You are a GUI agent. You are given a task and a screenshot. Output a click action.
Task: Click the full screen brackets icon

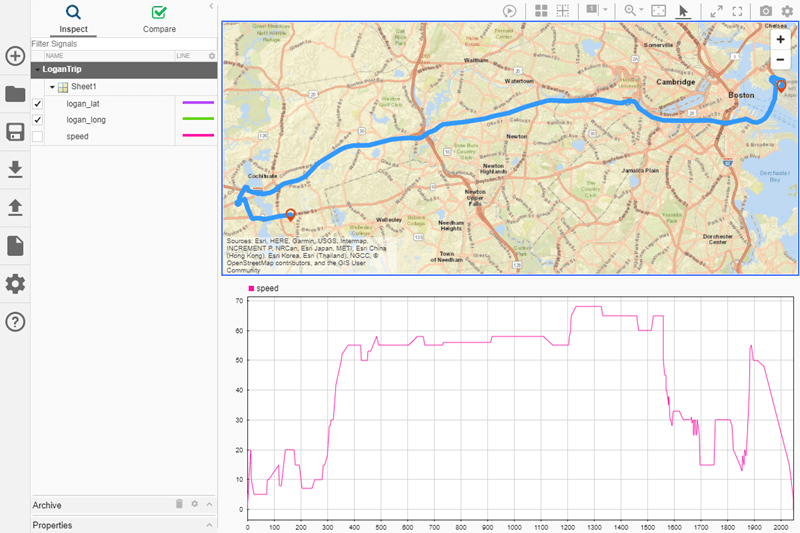[x=737, y=11]
